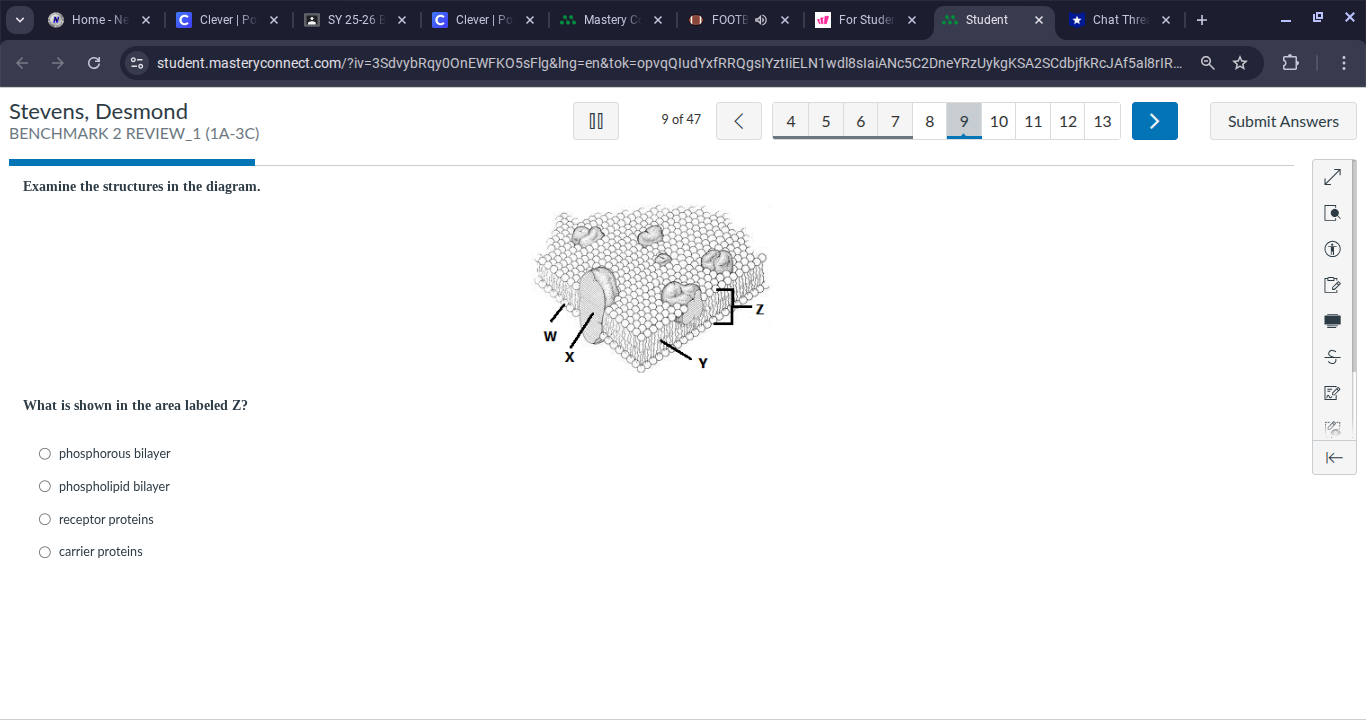Open a new browser tab
The height and width of the screenshot is (720, 1366).
[1202, 20]
